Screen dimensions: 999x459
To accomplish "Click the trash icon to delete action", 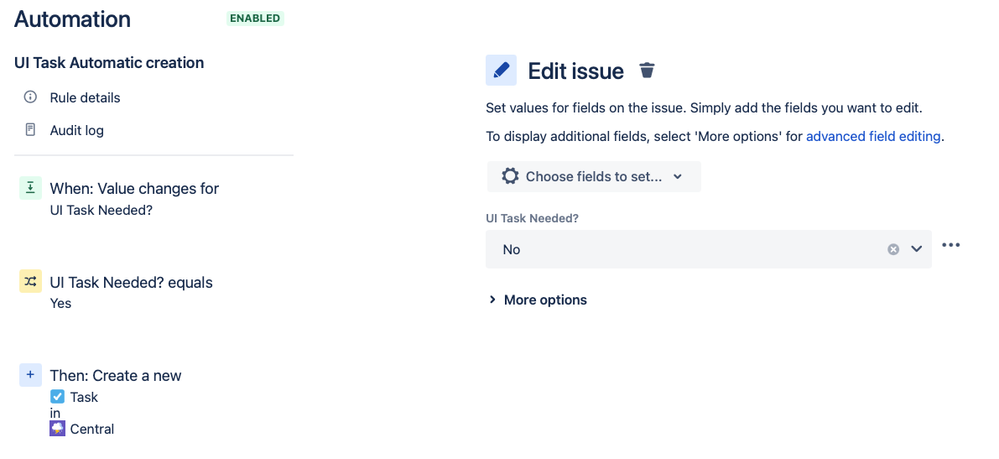I will [x=647, y=70].
